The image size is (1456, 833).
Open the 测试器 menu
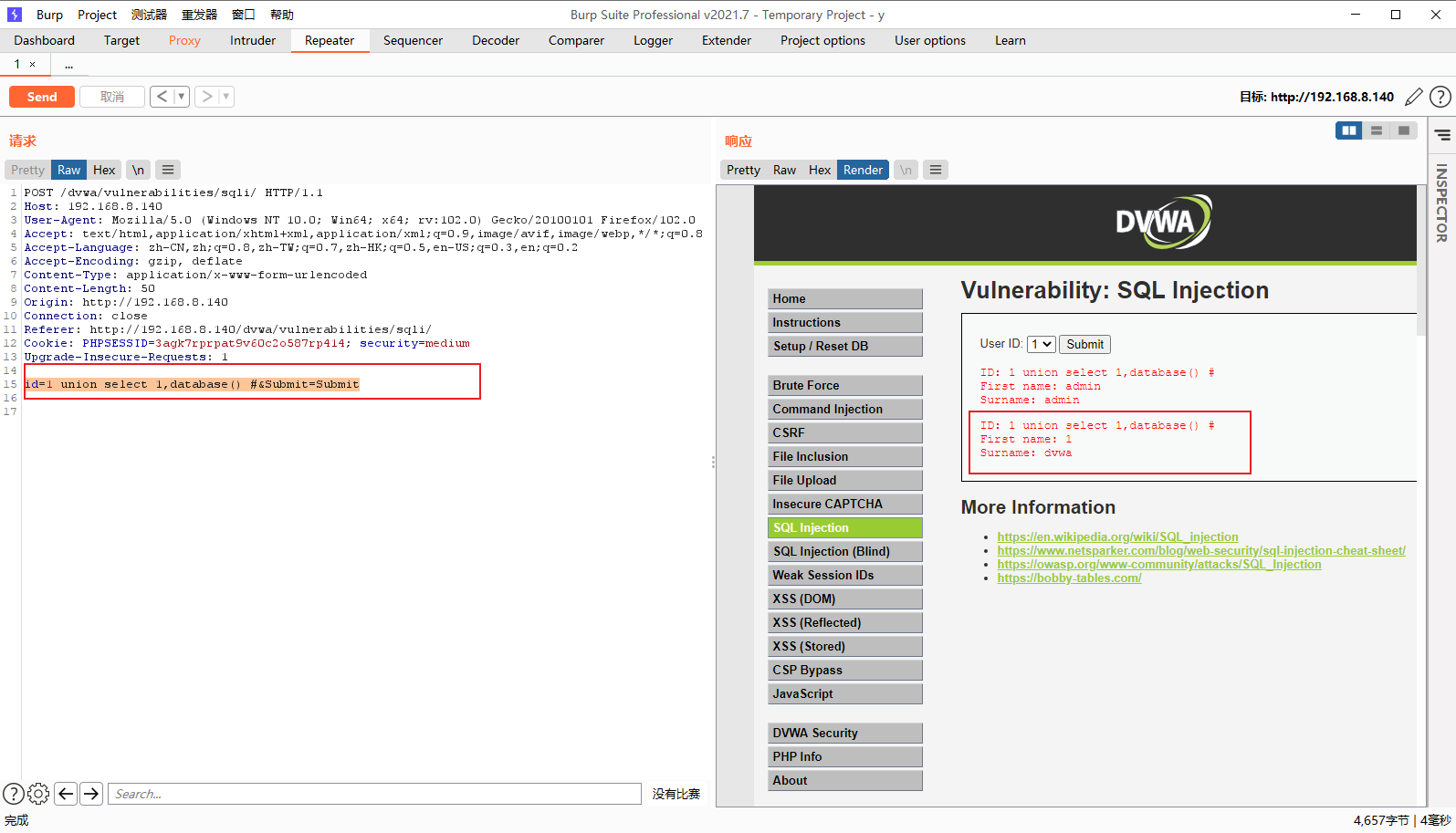pos(149,15)
